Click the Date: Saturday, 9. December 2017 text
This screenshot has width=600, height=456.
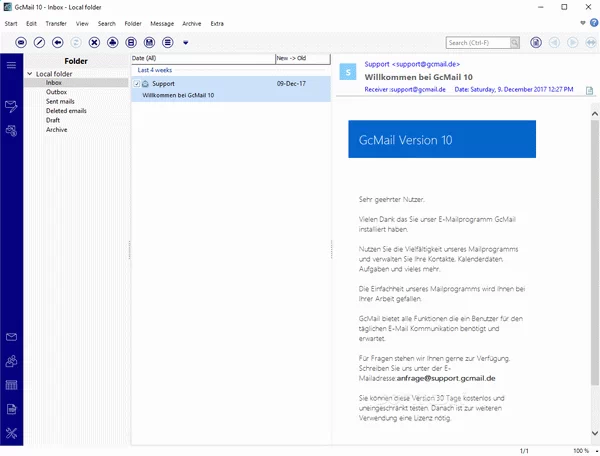[x=514, y=90]
